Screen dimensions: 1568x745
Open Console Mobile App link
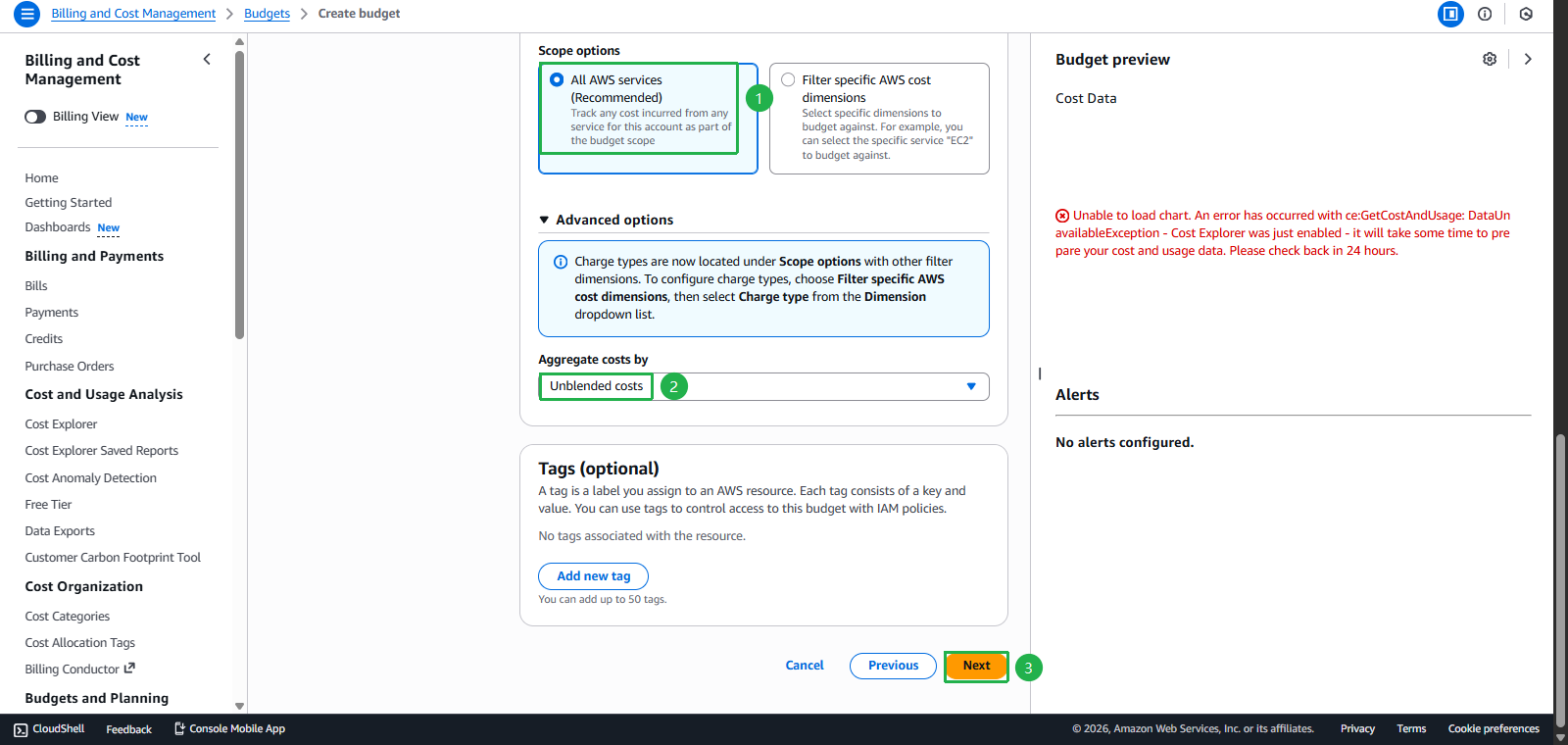tap(229, 729)
